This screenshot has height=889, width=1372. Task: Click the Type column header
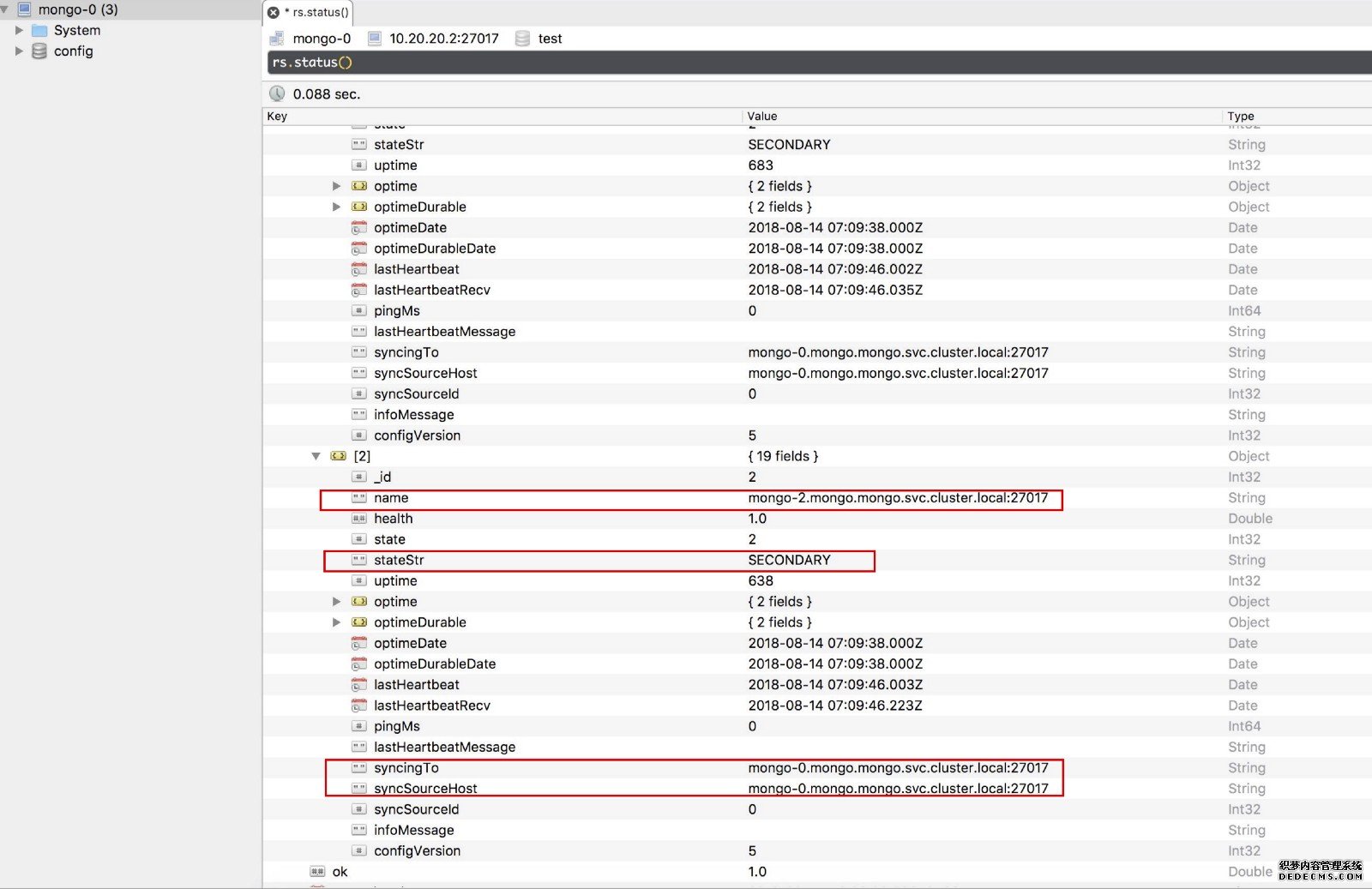point(1240,117)
